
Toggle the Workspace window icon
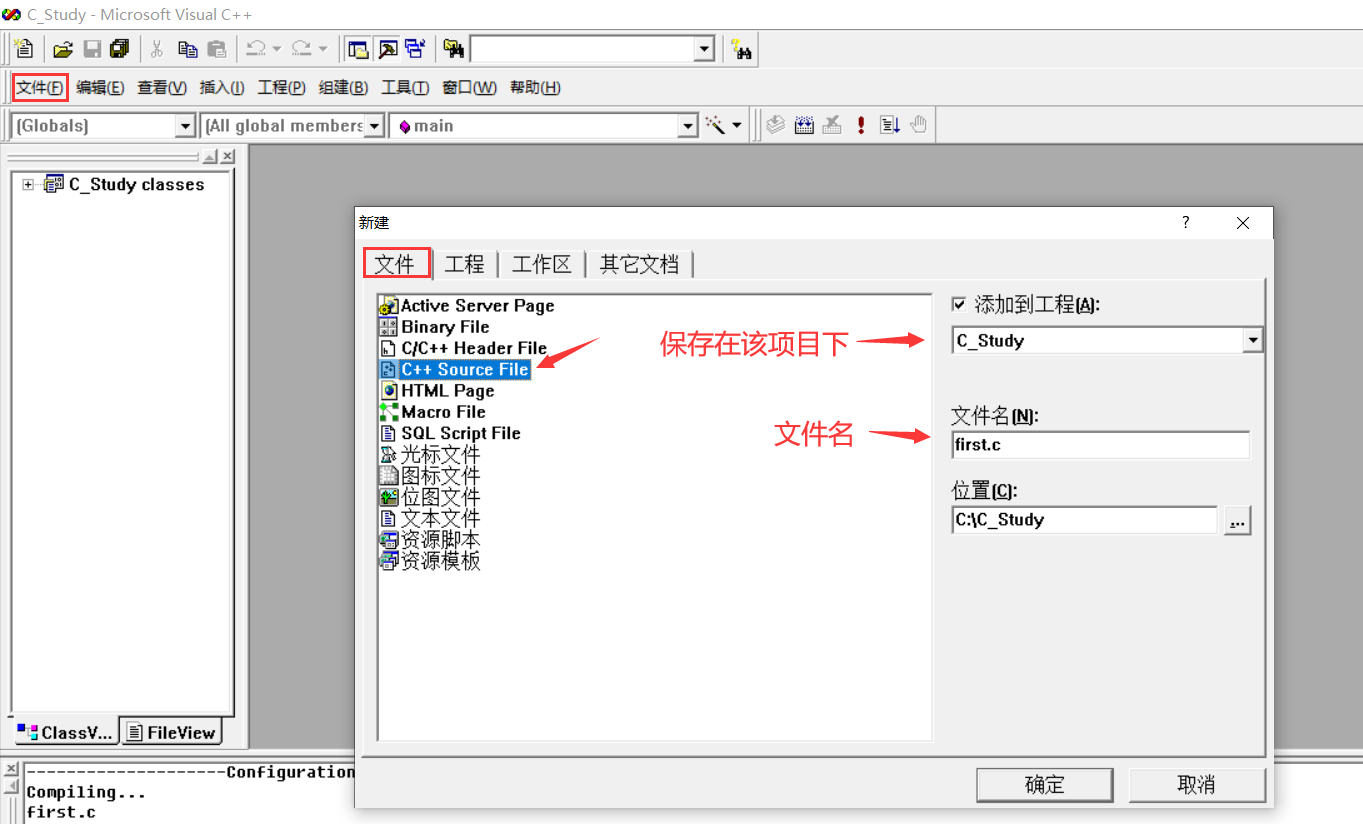(x=357, y=48)
